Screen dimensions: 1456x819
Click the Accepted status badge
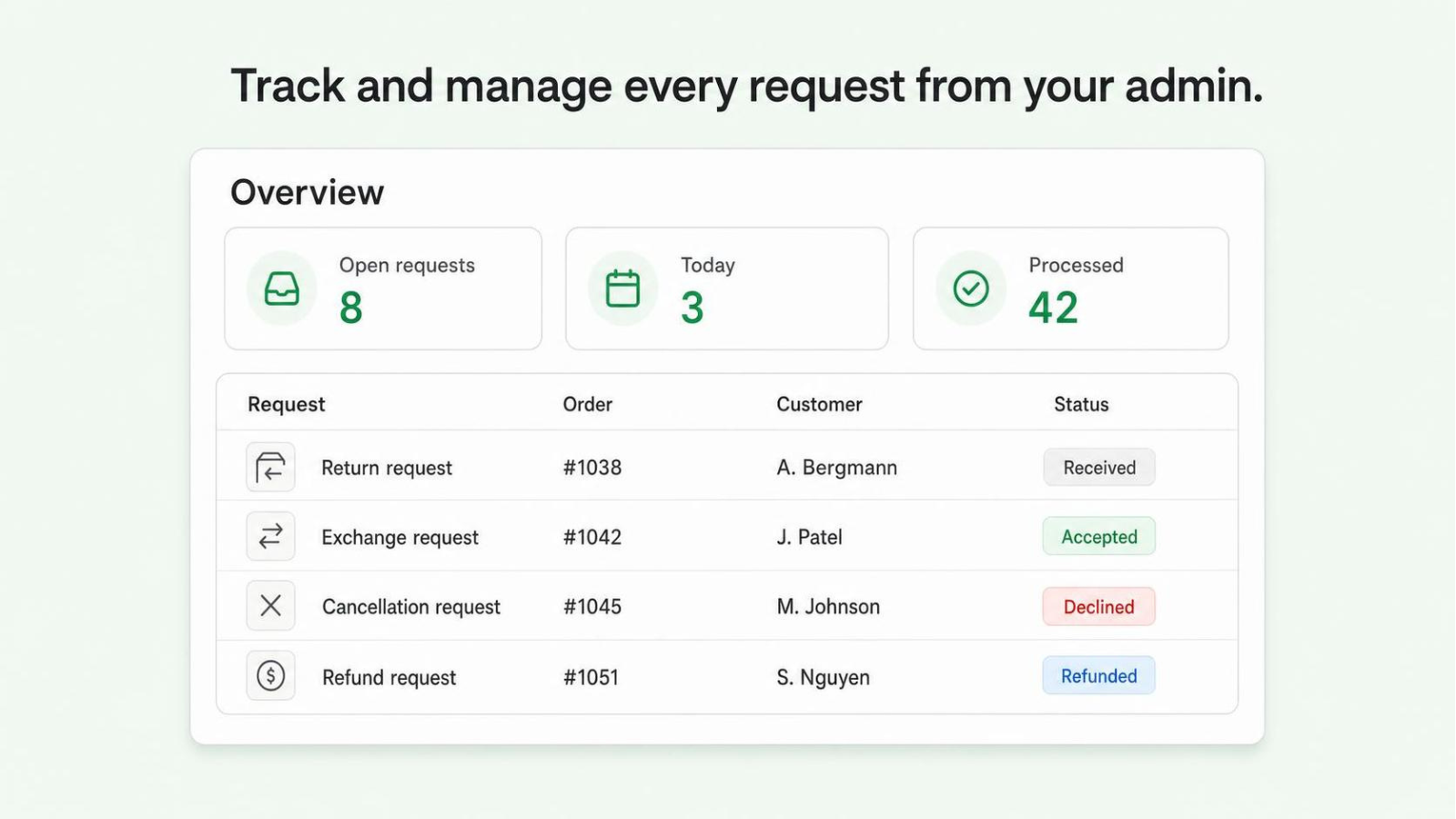[x=1099, y=536]
